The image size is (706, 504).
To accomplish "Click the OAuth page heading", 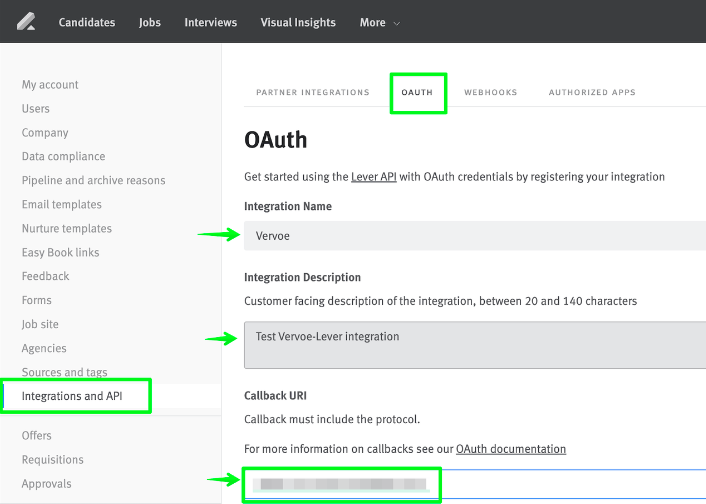I will pos(276,140).
